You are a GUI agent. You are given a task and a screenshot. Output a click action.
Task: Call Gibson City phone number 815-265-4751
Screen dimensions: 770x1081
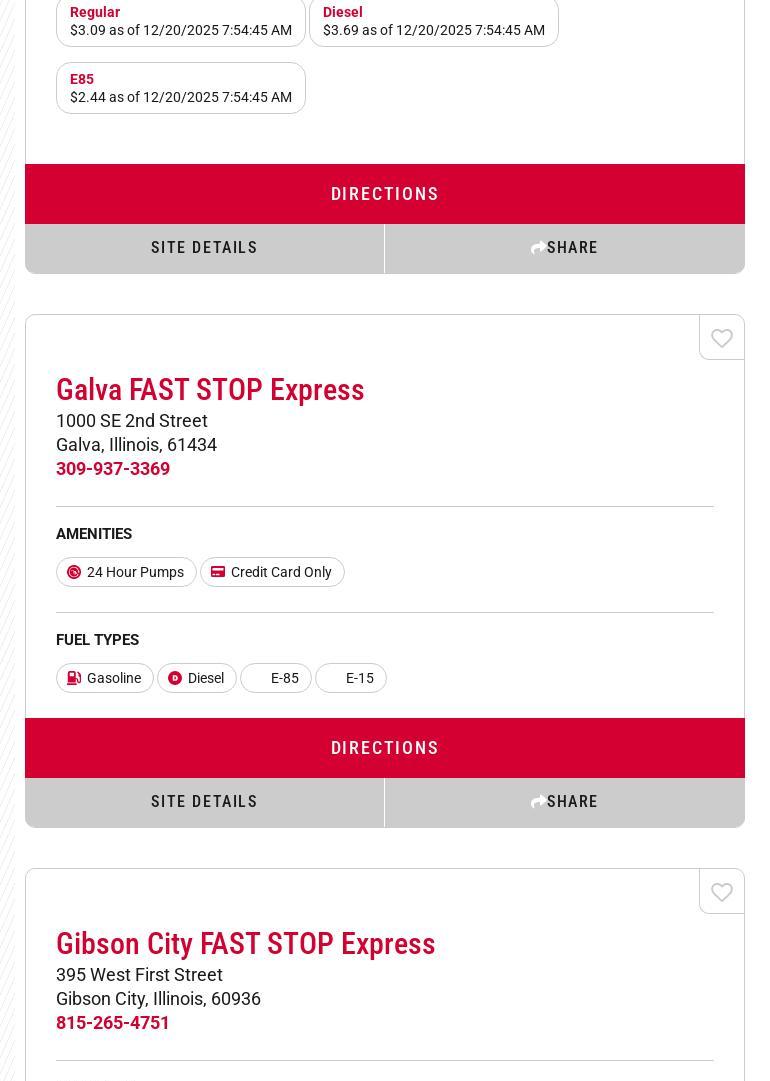pyautogui.click(x=113, y=1022)
